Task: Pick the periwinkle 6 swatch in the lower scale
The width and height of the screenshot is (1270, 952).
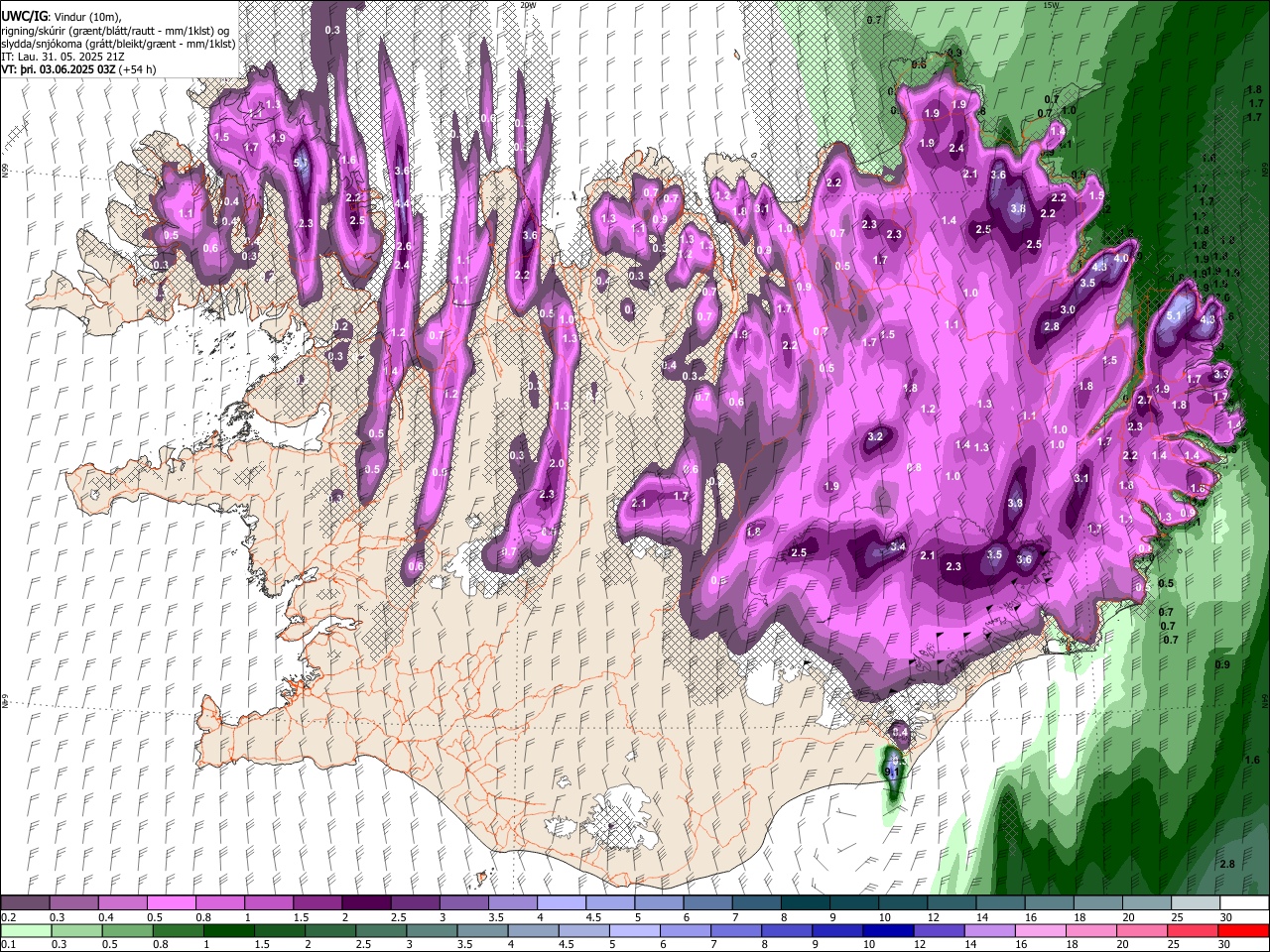Action: 685,930
